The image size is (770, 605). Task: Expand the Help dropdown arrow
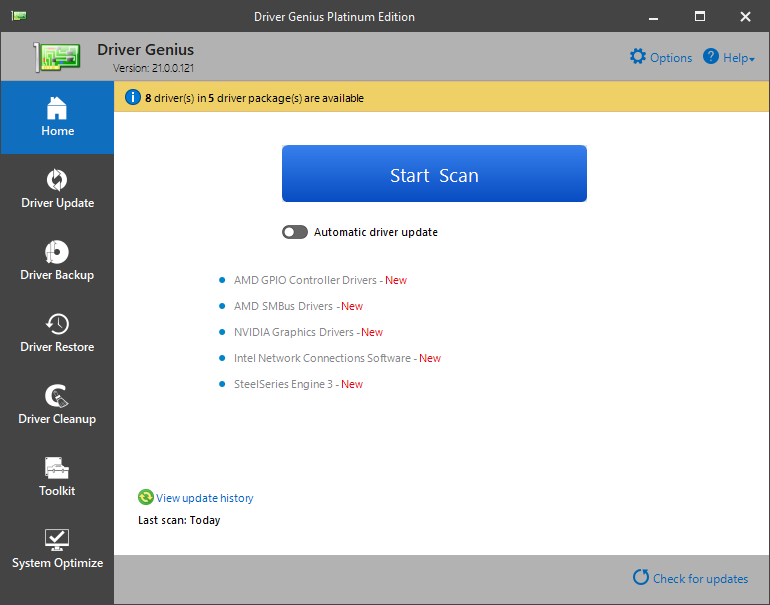[x=752, y=59]
